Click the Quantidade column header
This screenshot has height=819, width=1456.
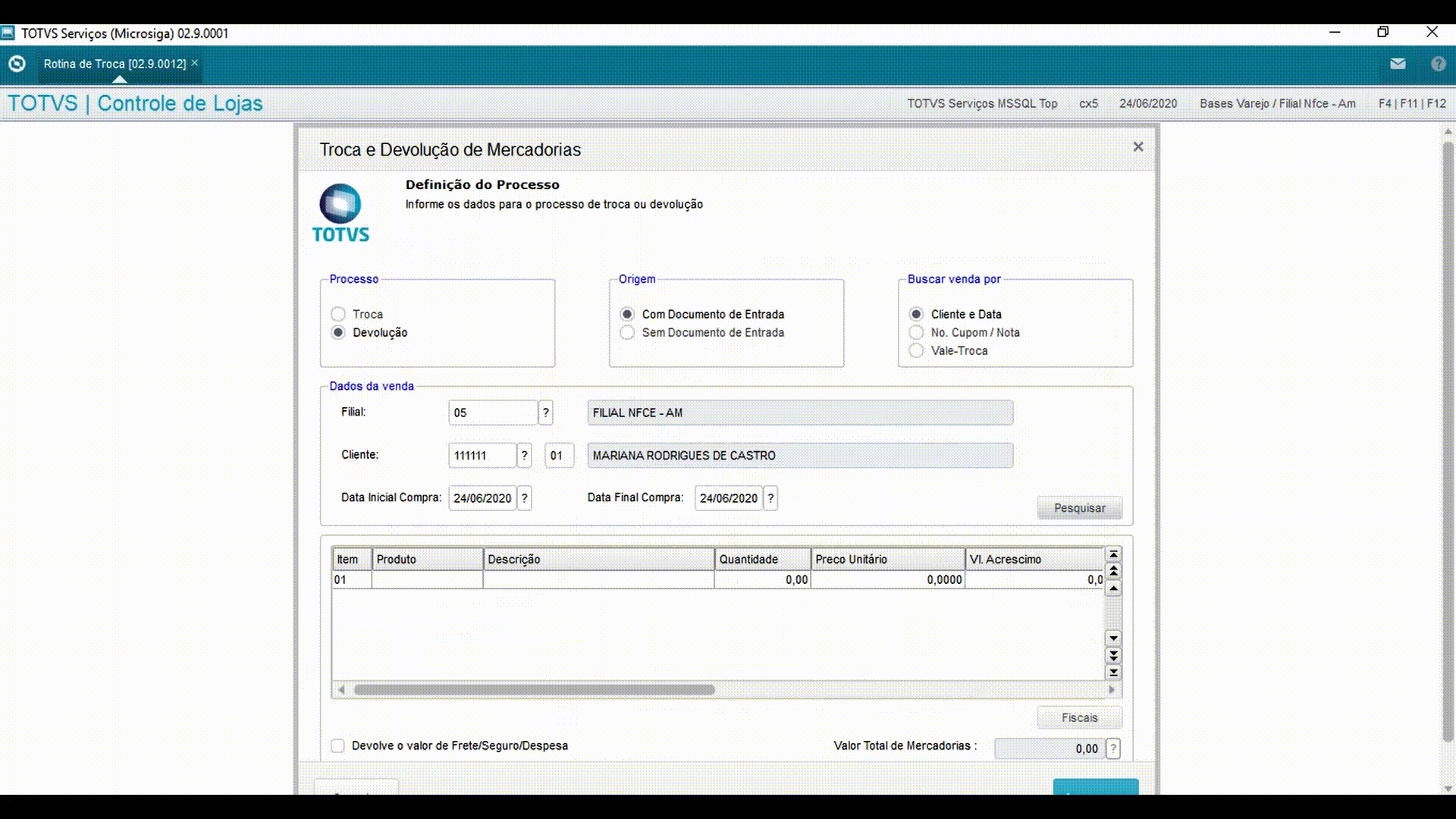763,559
